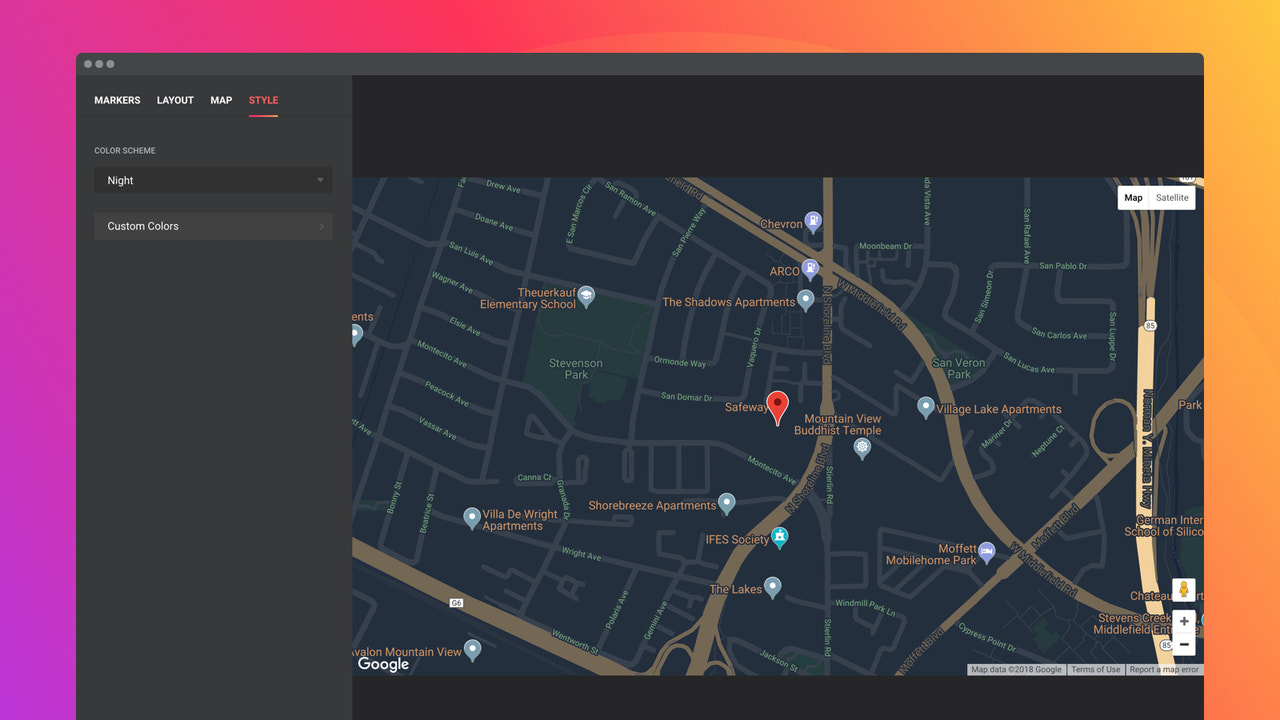Click the Village Lake Apartments marker
1280x720 pixels.
(926, 406)
